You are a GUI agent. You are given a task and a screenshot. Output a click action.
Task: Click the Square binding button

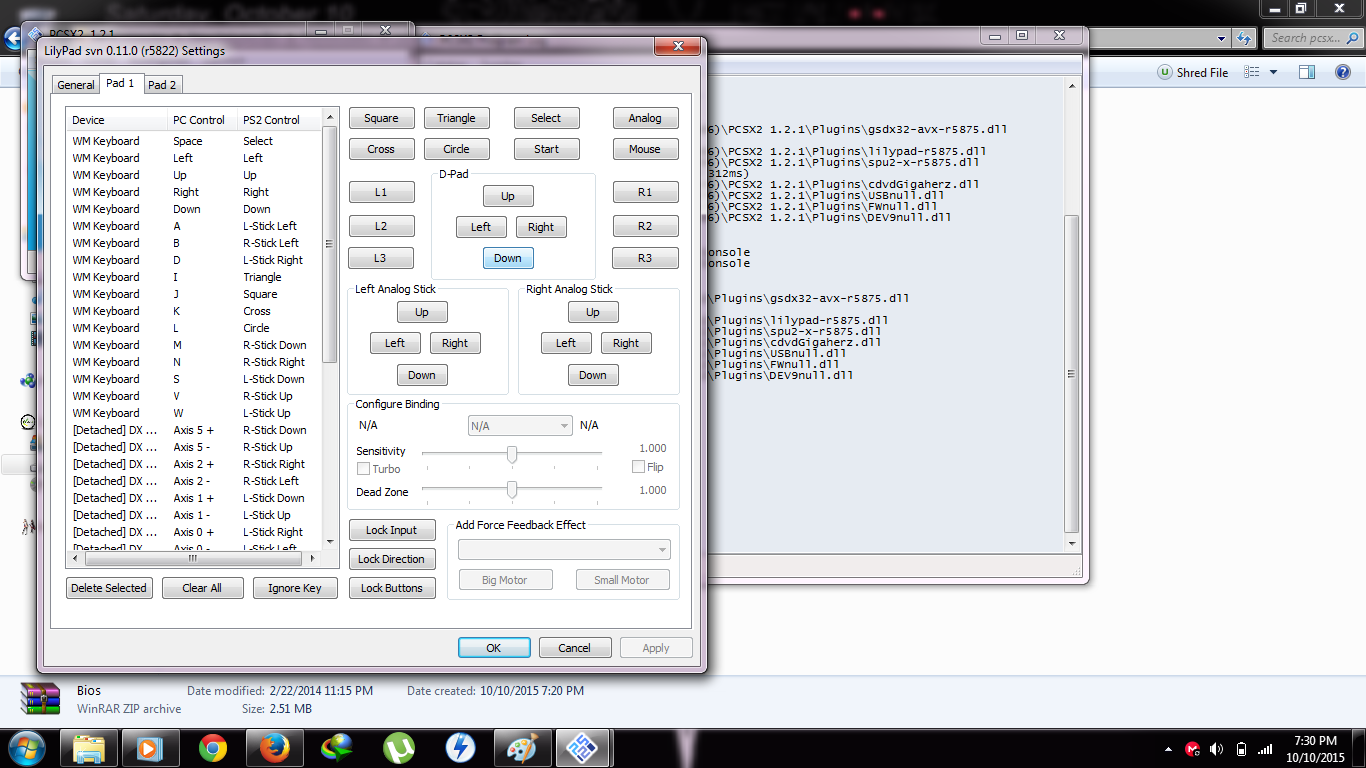pos(381,118)
